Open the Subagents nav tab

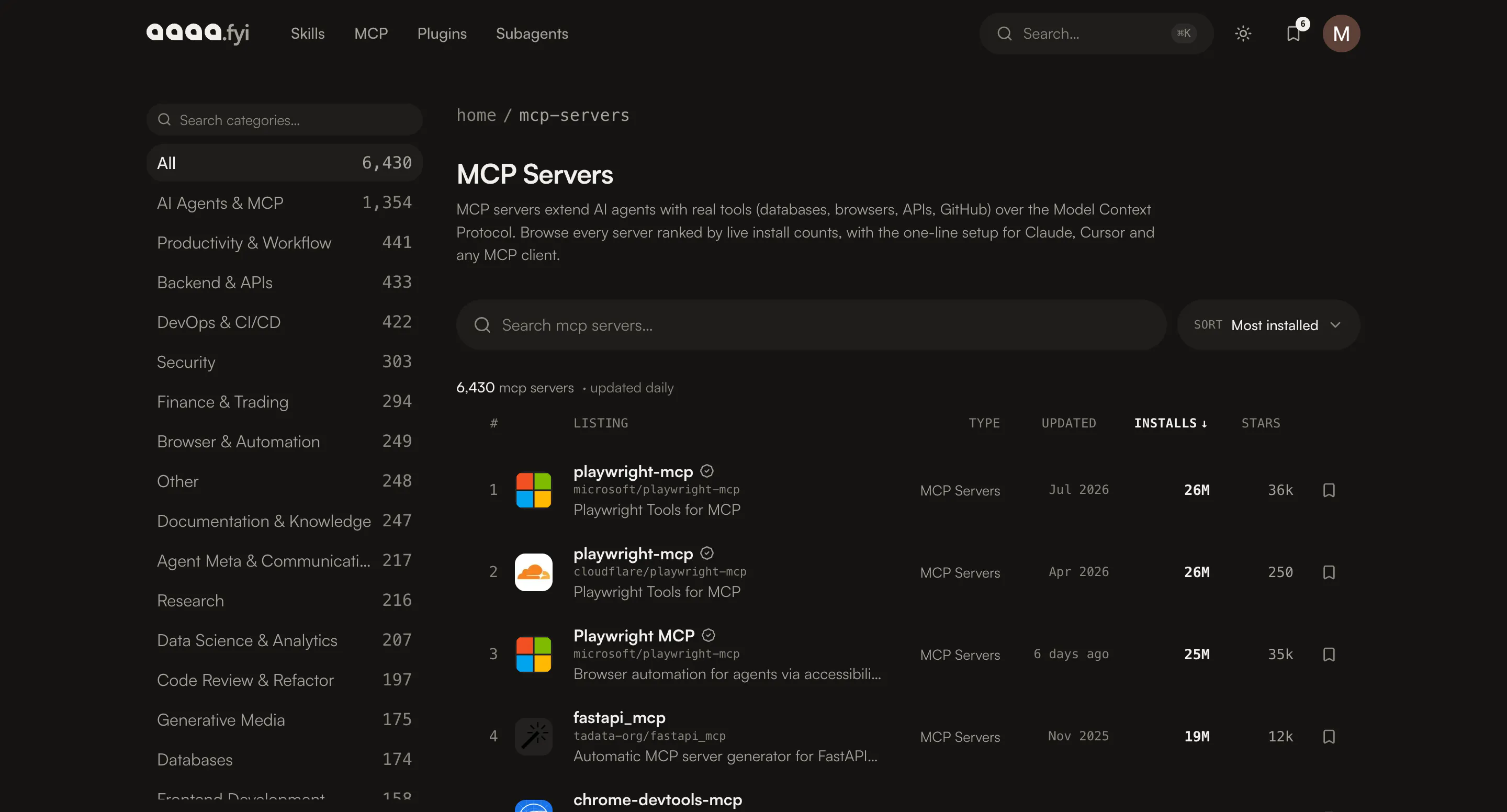click(x=532, y=33)
